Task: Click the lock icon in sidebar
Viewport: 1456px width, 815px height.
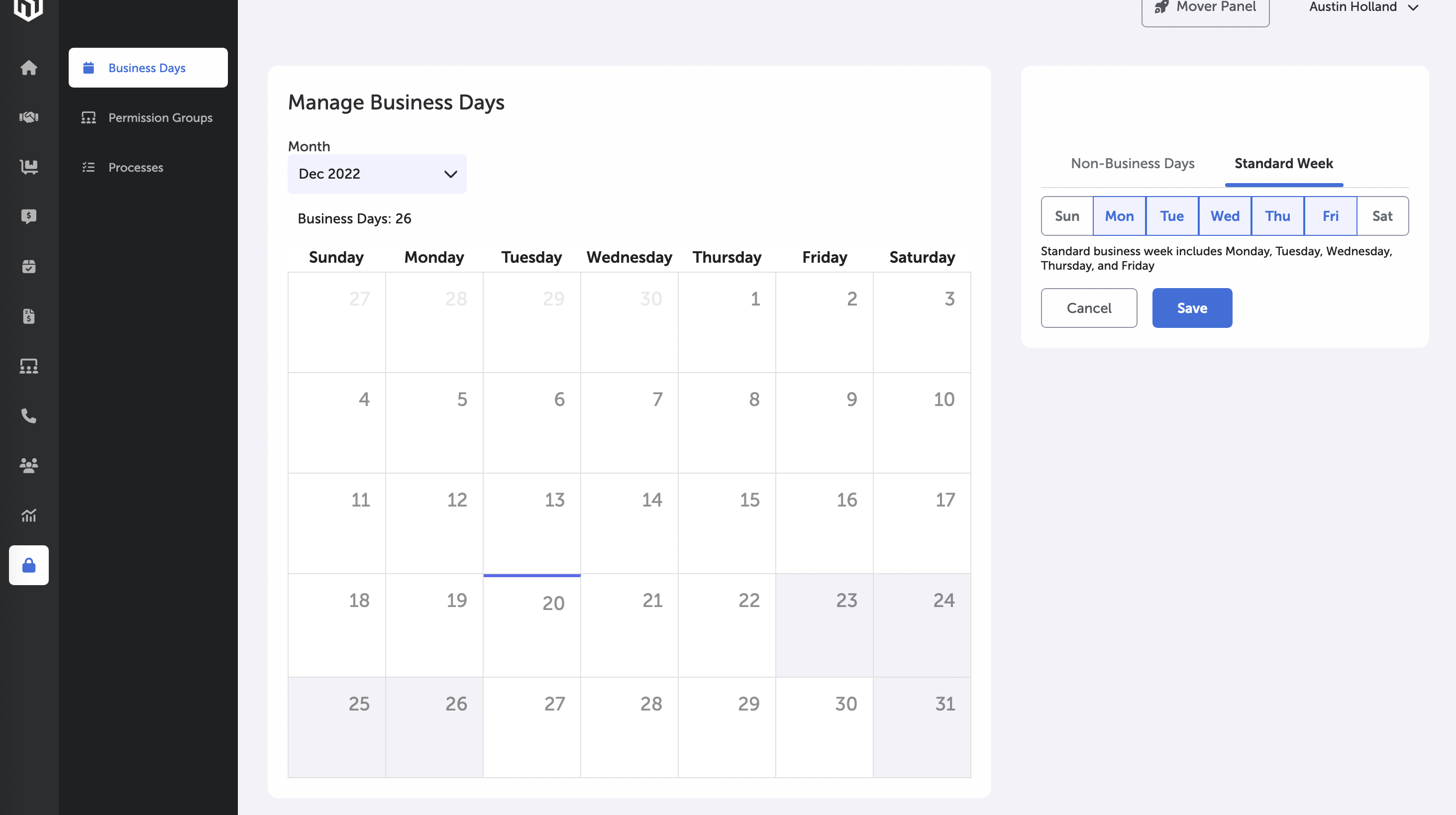Action: (x=29, y=565)
